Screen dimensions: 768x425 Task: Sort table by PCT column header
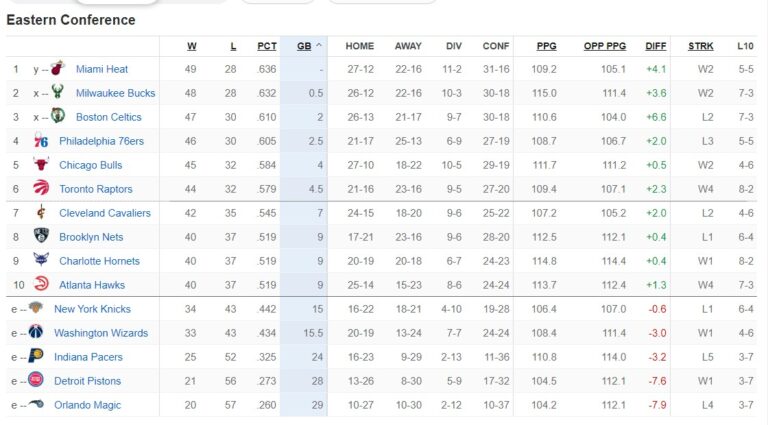[267, 46]
